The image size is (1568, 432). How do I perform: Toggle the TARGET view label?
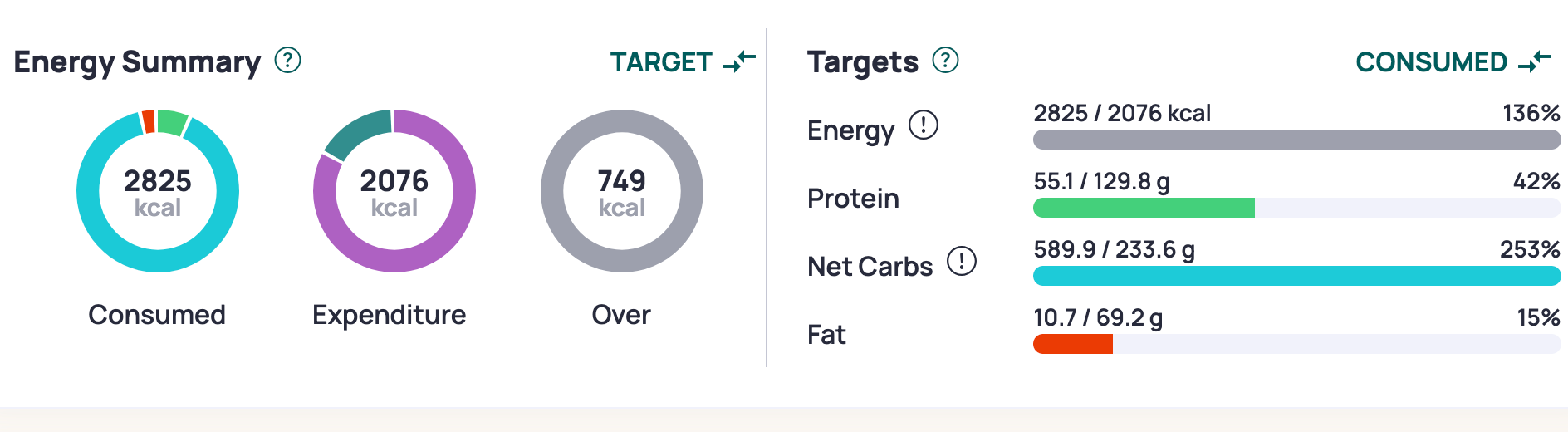(x=661, y=62)
